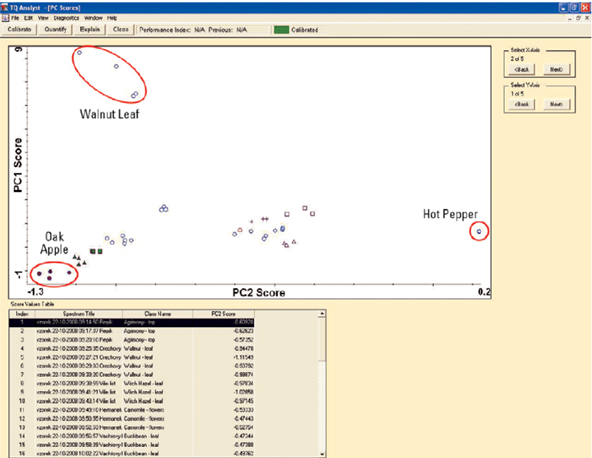Click the Class Name column header
The width and height of the screenshot is (592, 458).
157,314
